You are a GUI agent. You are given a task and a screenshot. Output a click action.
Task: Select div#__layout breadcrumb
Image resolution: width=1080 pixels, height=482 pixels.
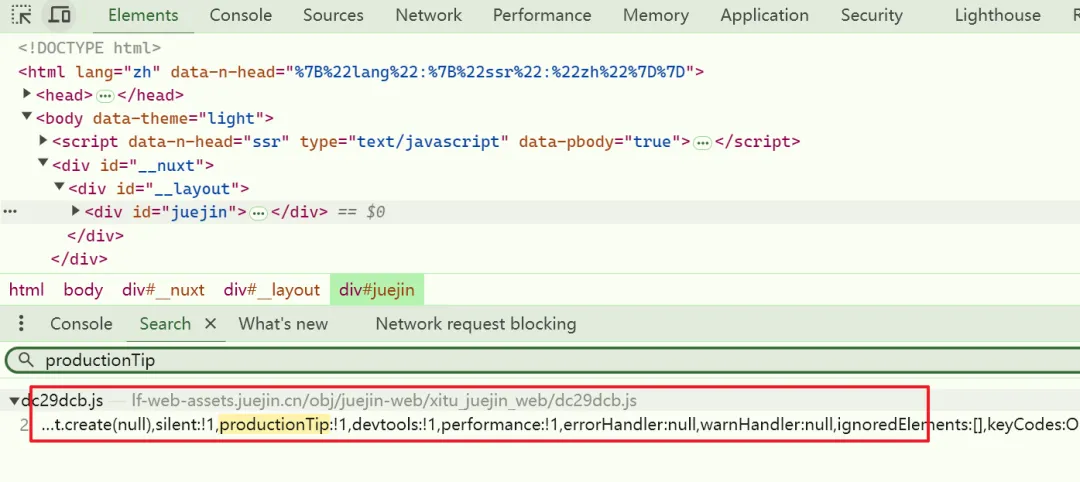pyautogui.click(x=271, y=290)
